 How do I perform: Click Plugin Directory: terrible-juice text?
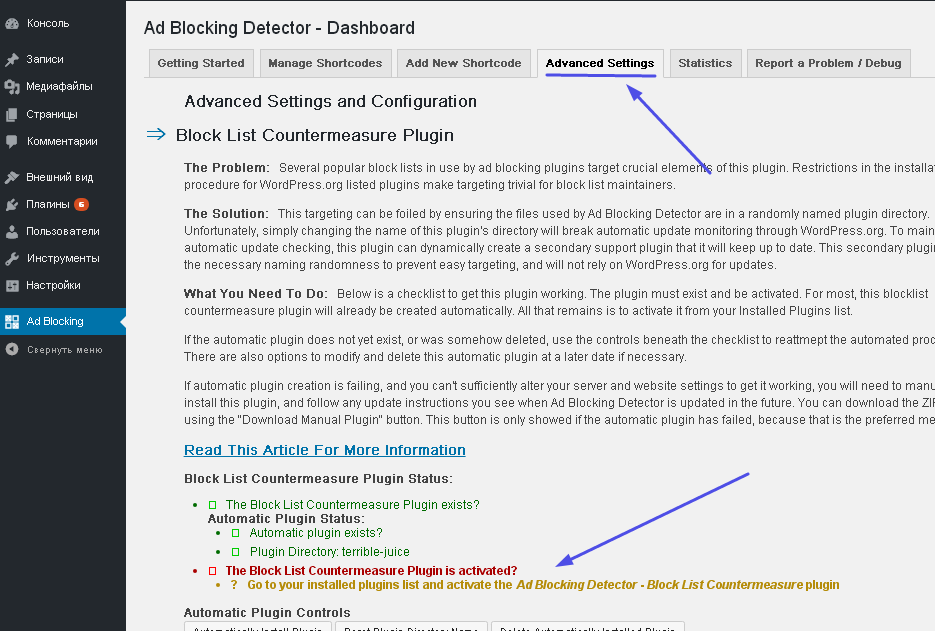[x=330, y=552]
